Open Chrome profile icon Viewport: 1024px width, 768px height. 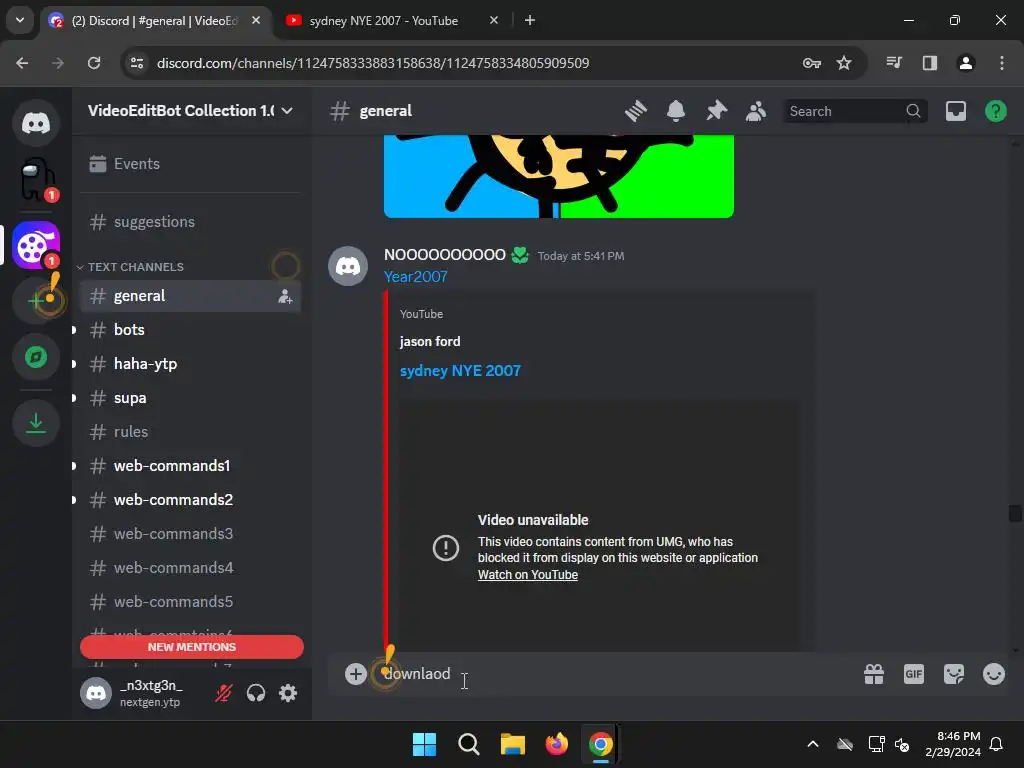[x=965, y=63]
